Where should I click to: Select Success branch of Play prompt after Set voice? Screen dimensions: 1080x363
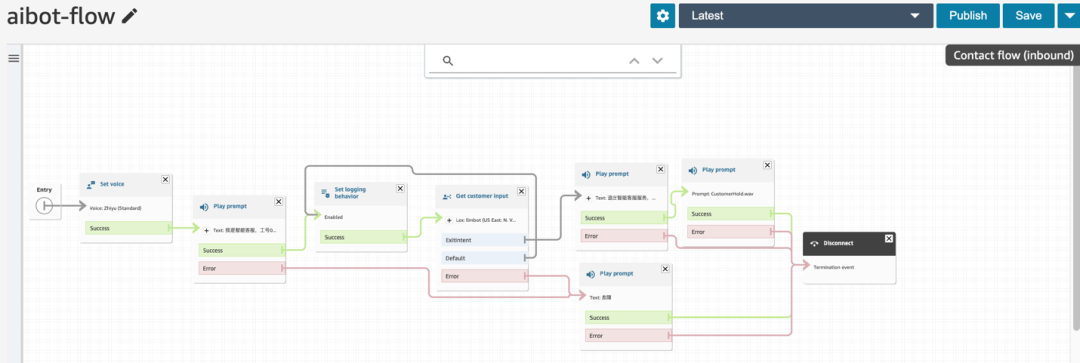click(x=241, y=250)
